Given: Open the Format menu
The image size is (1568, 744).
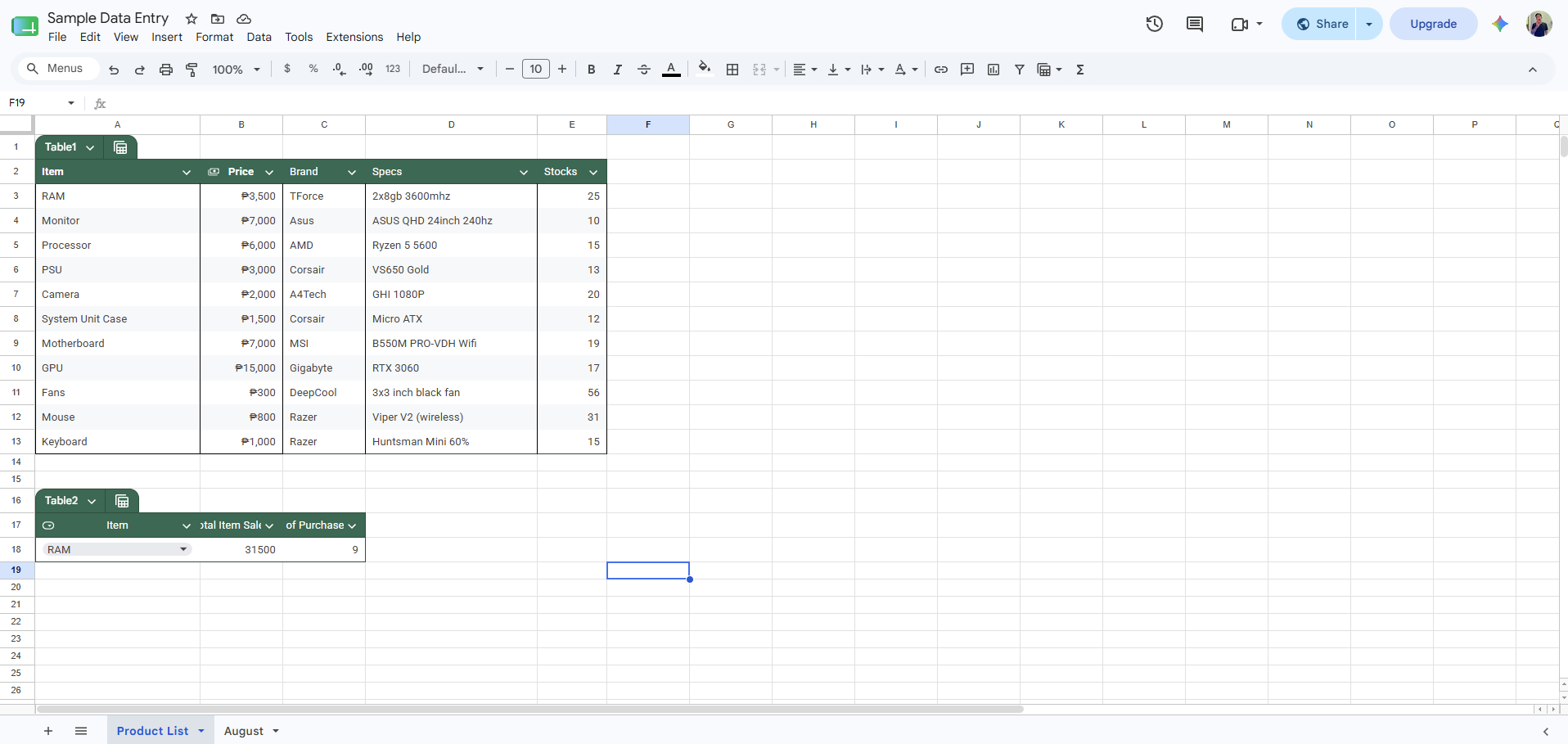Looking at the screenshot, I should pyautogui.click(x=214, y=37).
